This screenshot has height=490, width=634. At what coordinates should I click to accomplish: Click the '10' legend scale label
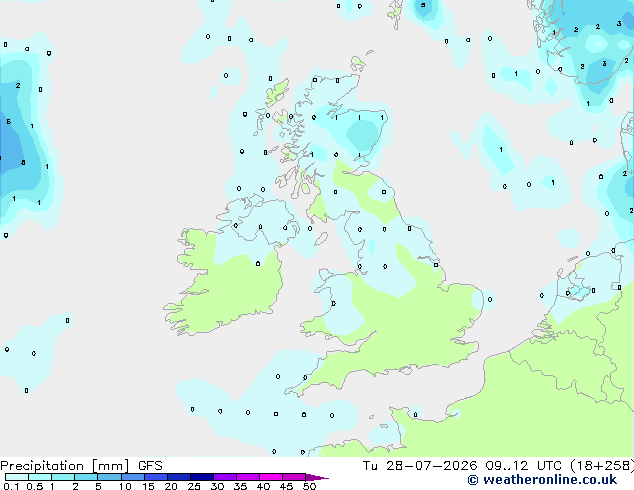pos(125,486)
